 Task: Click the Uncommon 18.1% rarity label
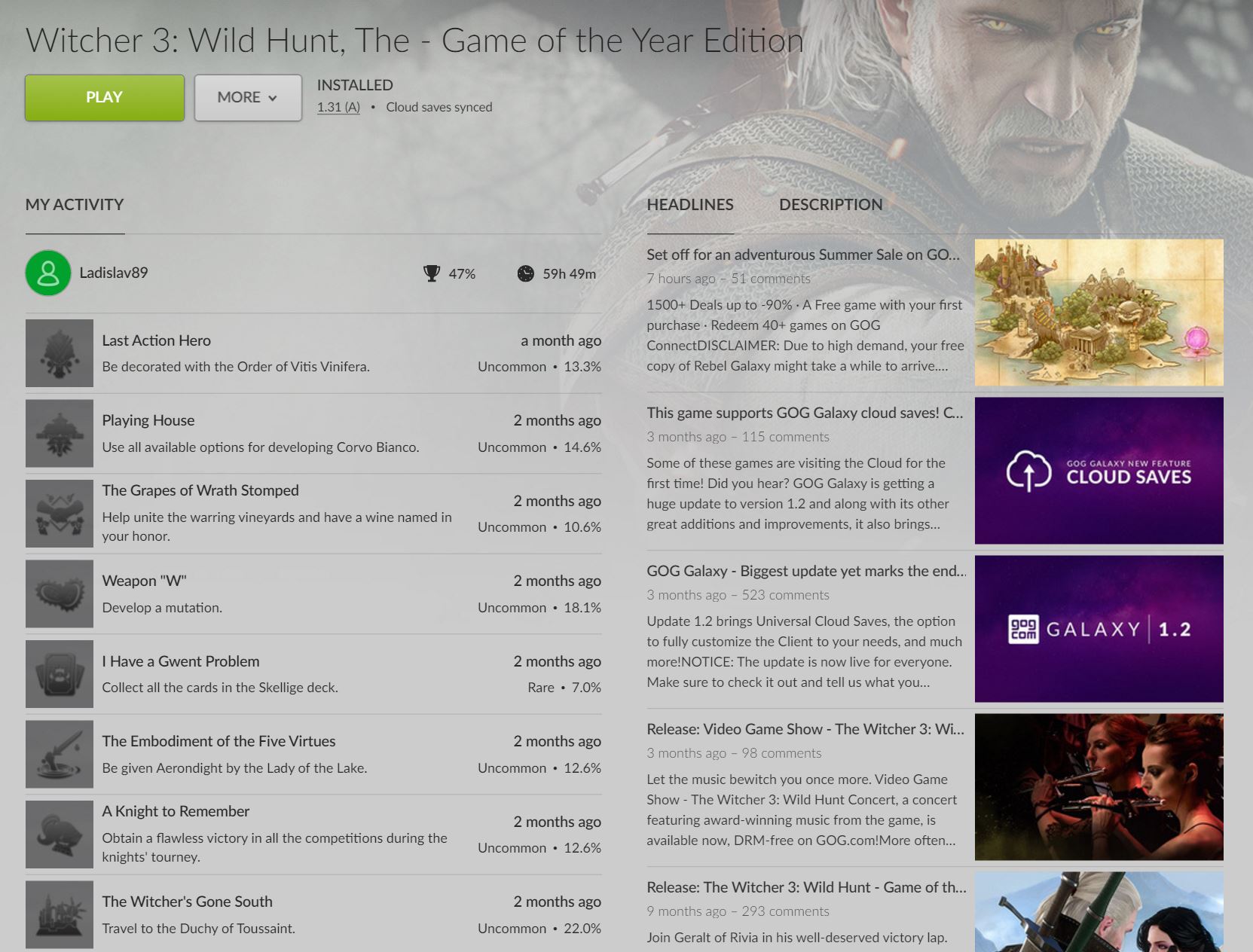pos(539,608)
